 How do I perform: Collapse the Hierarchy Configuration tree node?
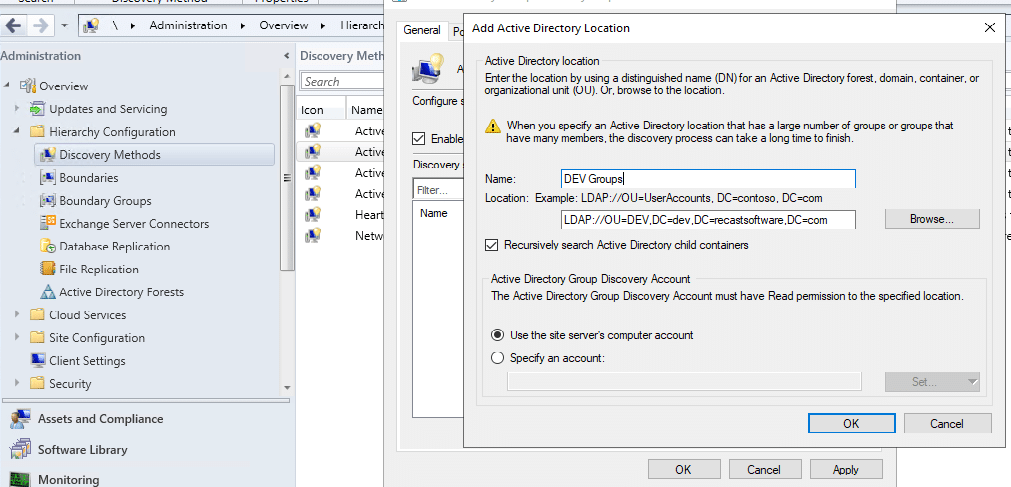(x=17, y=132)
